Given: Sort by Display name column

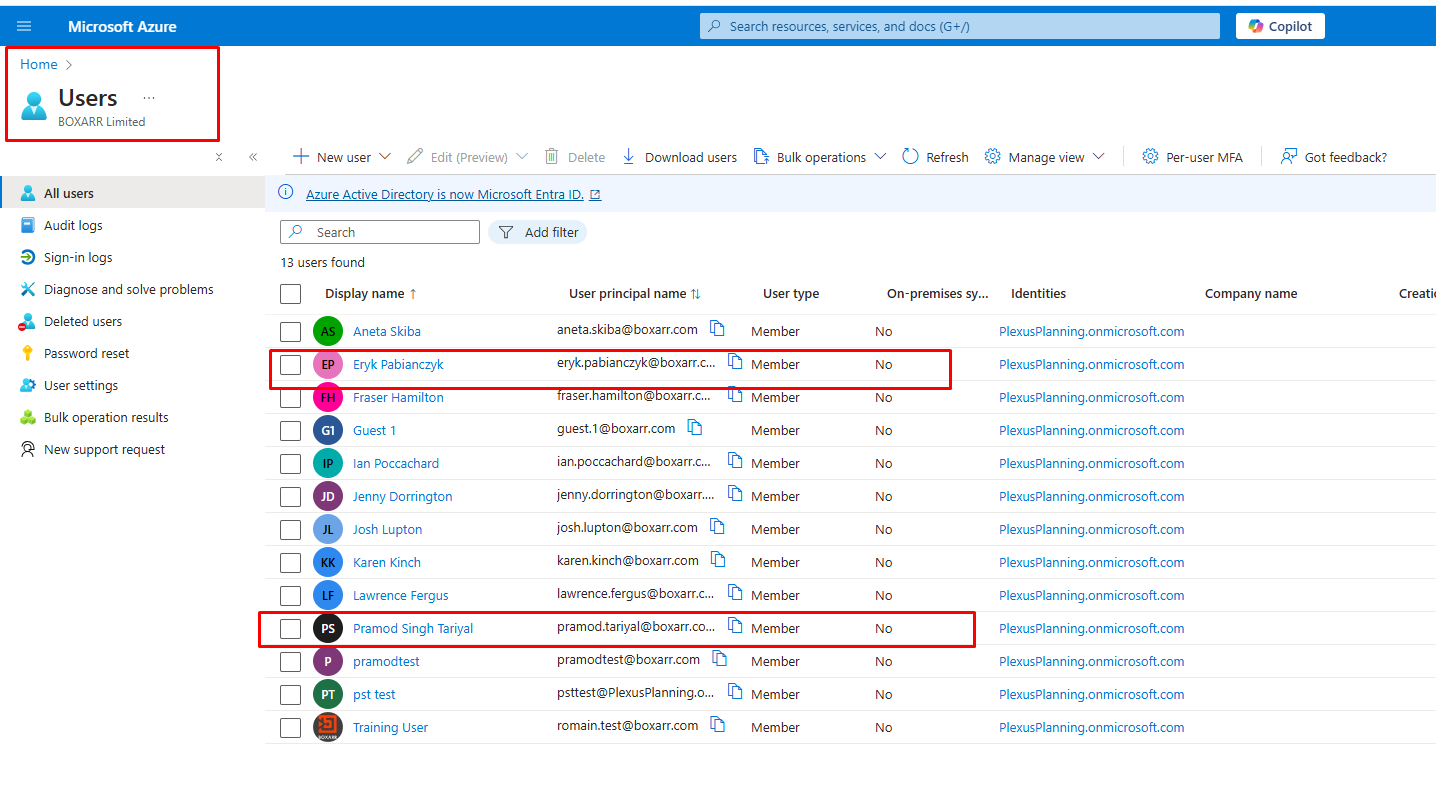Looking at the screenshot, I should tap(371, 293).
